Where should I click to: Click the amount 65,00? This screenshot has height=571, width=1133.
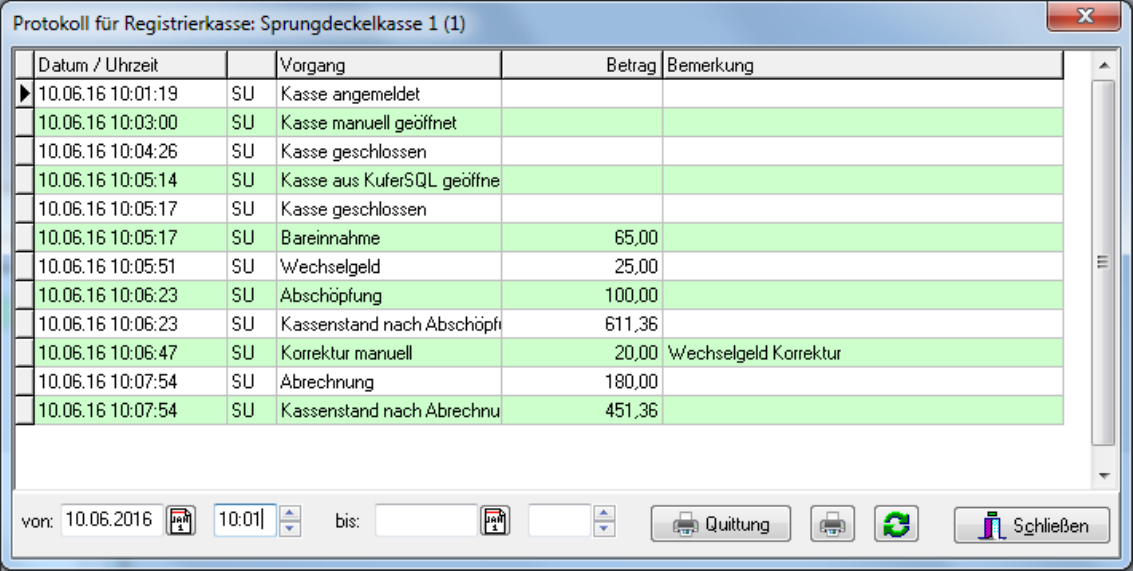pos(637,238)
